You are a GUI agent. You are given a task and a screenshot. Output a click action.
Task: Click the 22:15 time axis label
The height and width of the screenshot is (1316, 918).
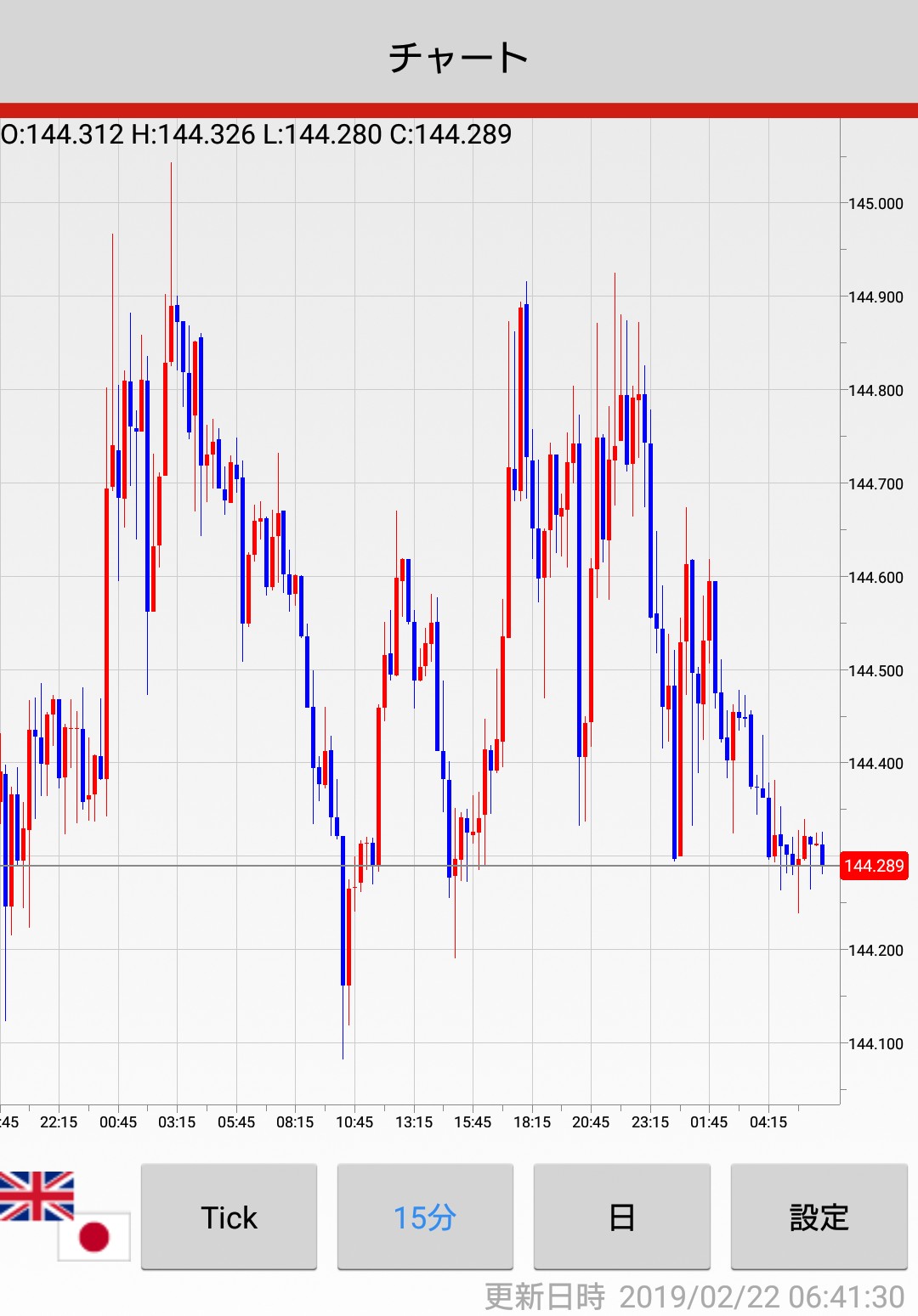[x=59, y=1122]
